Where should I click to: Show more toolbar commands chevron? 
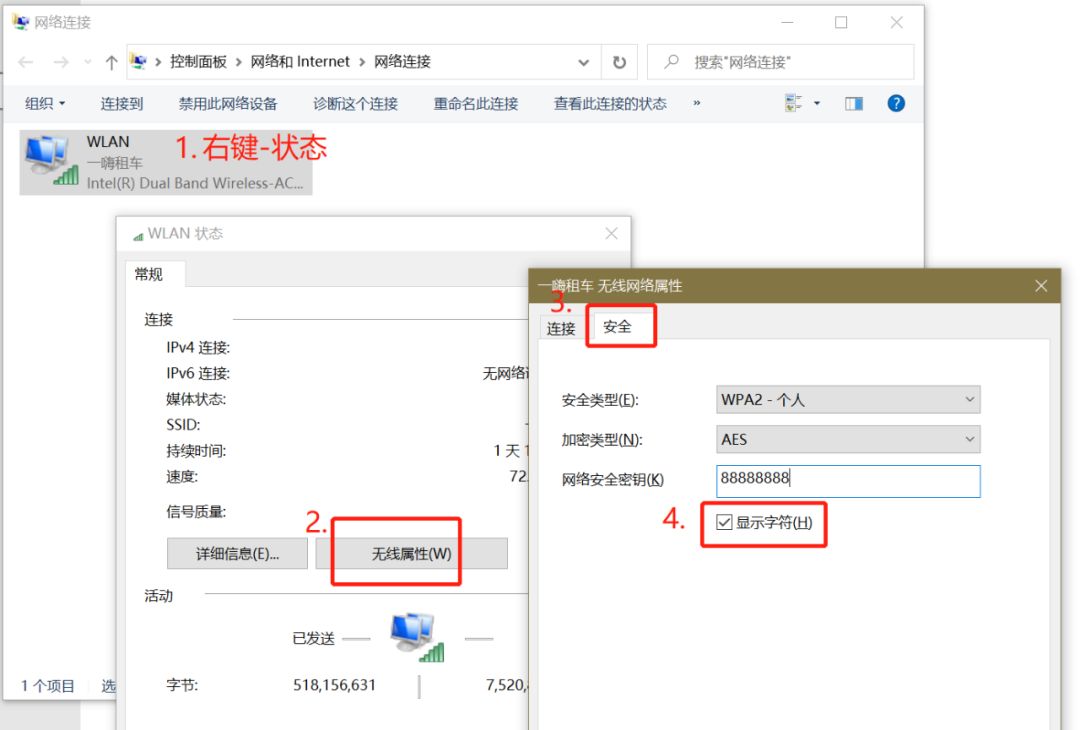696,103
